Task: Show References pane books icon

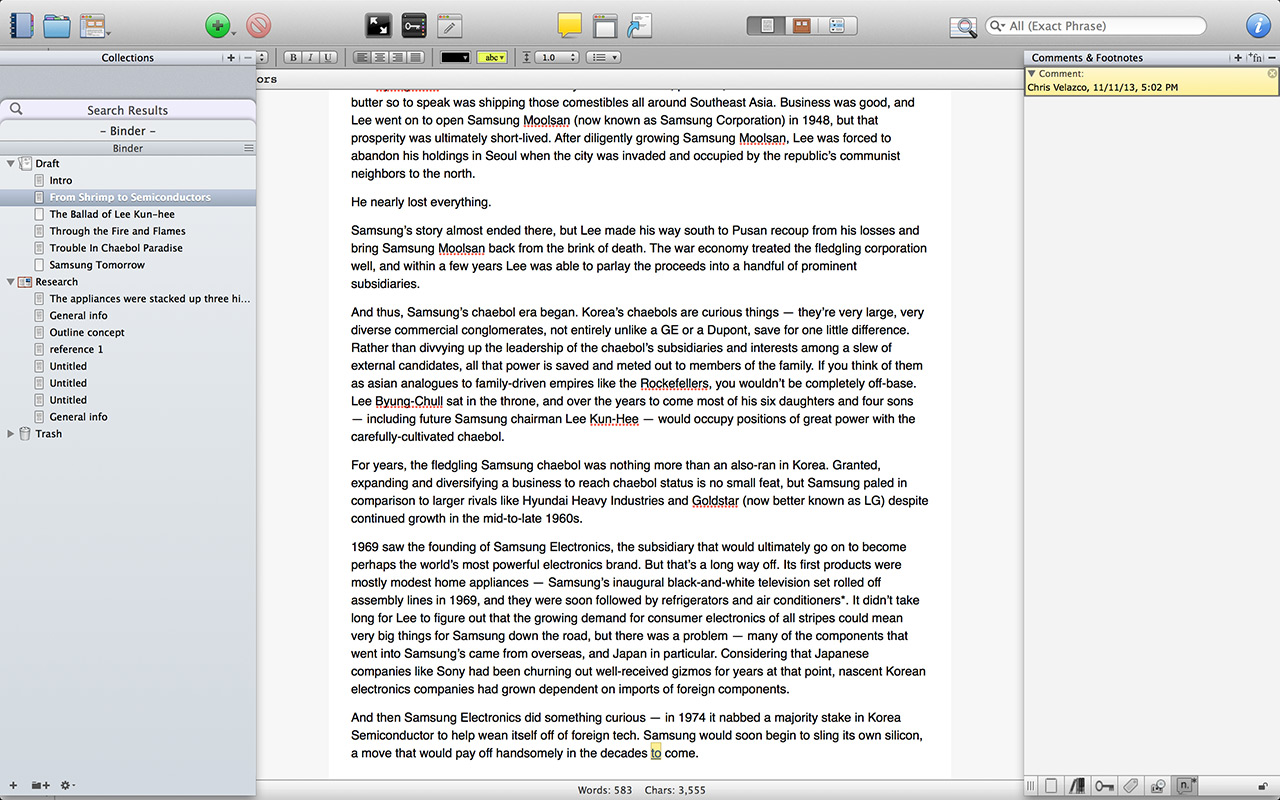Action: 1078,786
